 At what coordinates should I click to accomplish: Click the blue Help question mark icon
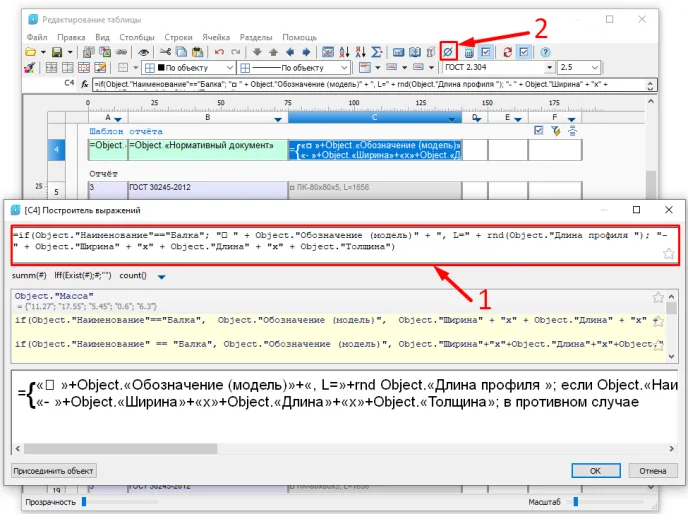(x=545, y=51)
